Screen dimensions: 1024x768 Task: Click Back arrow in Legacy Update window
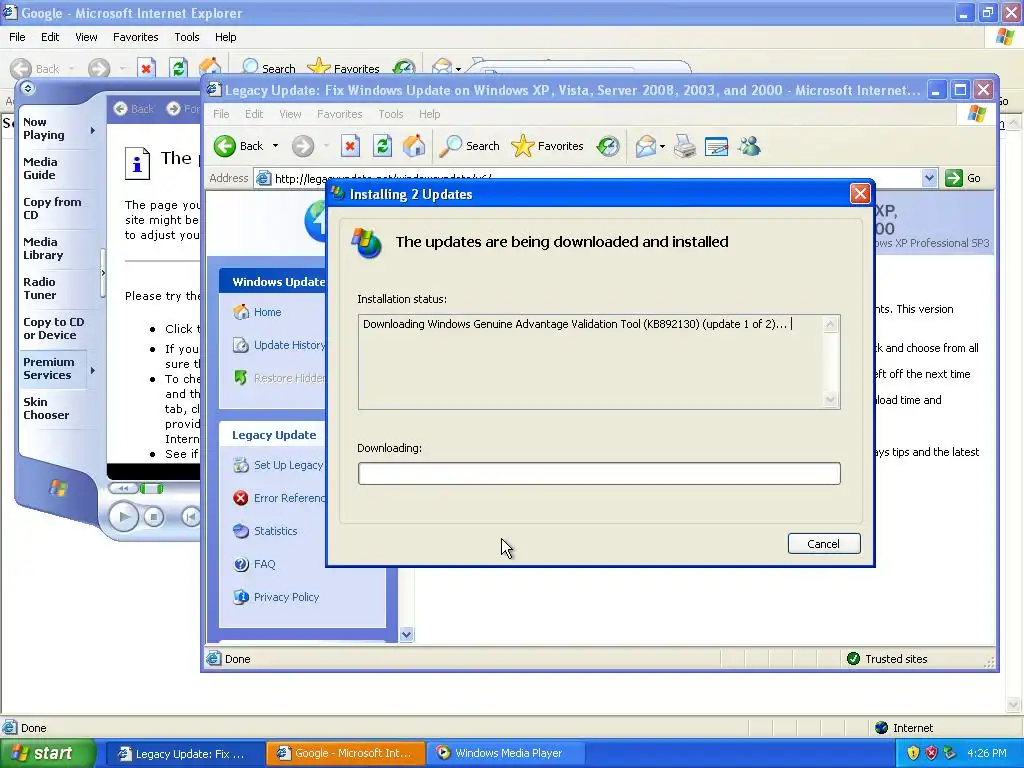[x=225, y=146]
